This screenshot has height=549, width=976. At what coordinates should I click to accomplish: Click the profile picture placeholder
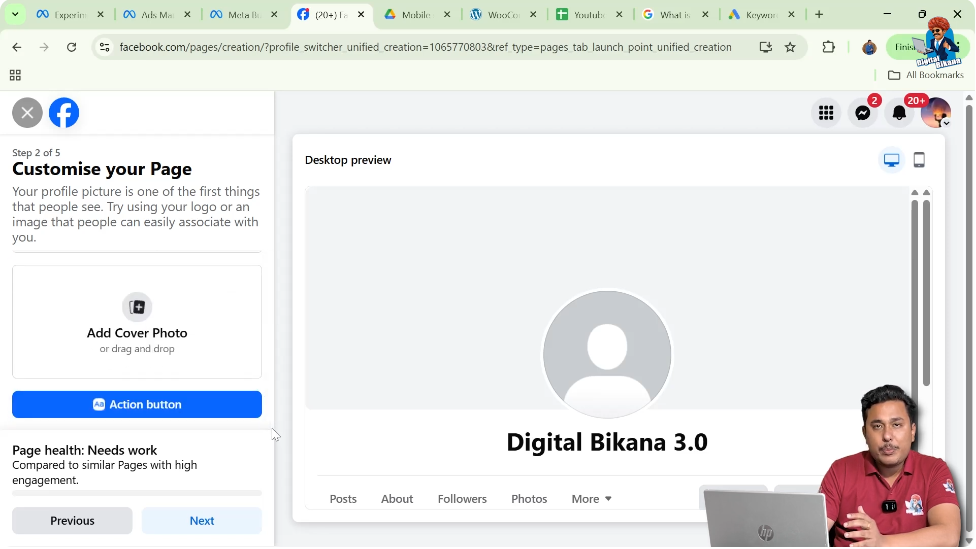coord(607,354)
